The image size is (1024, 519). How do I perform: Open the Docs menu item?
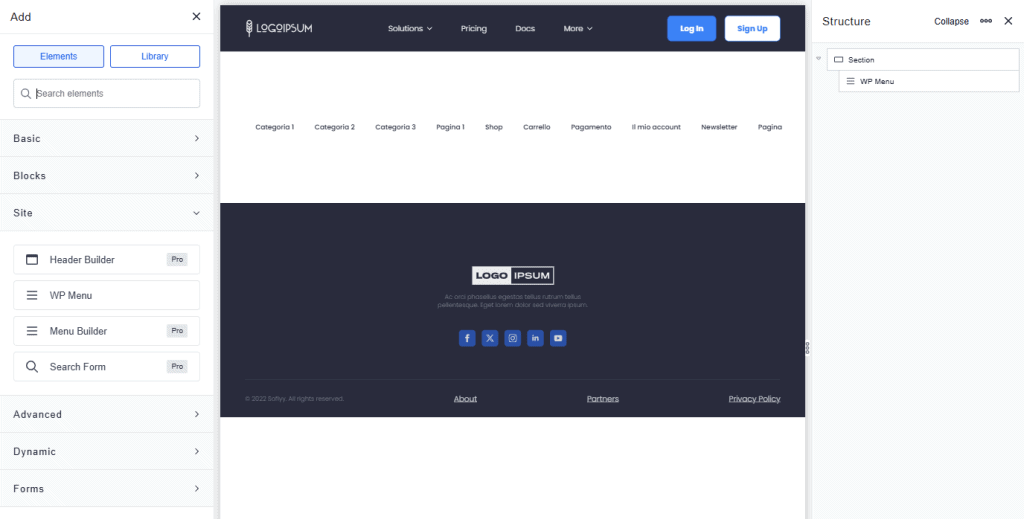click(525, 29)
